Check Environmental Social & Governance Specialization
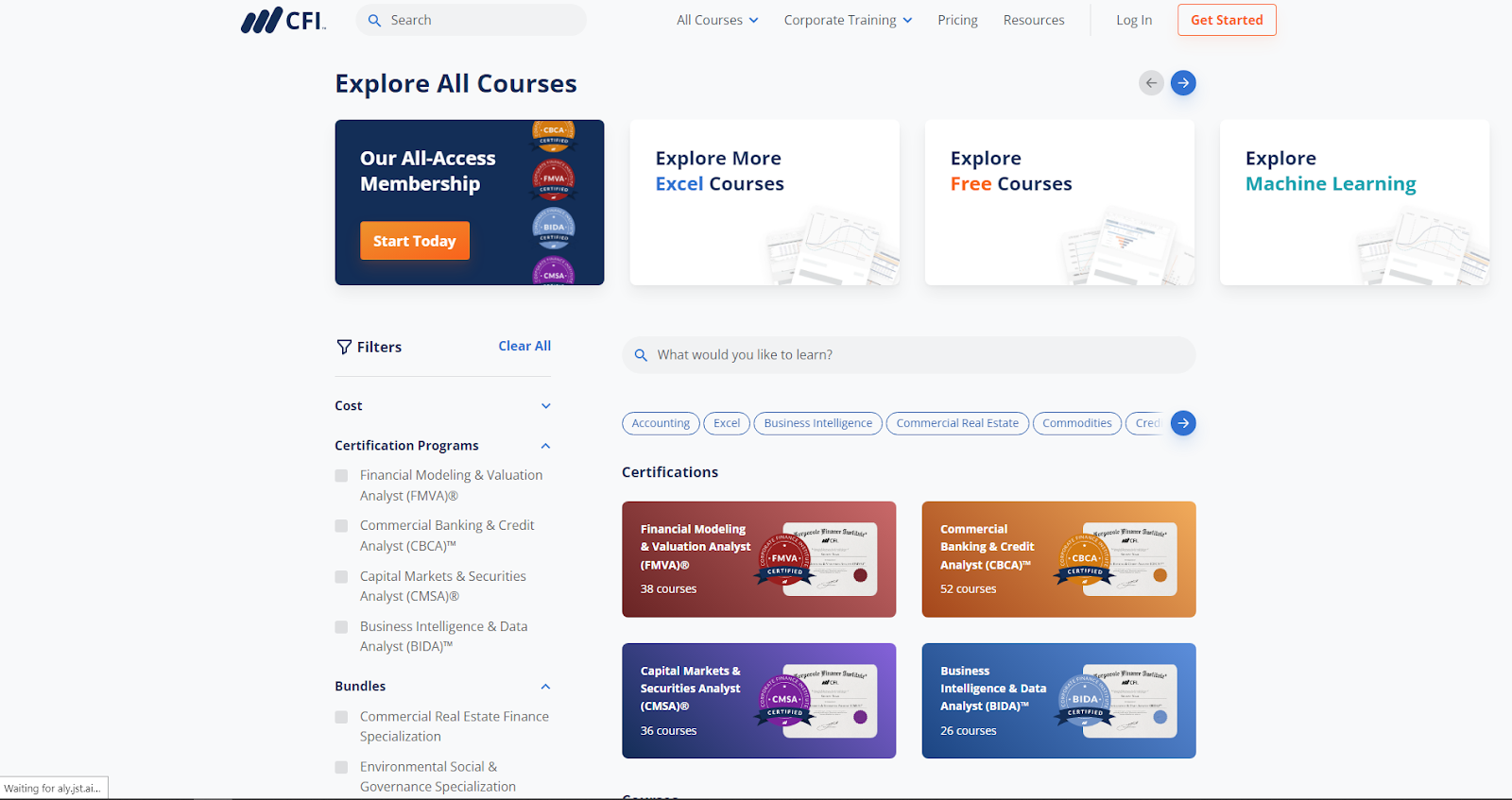The width and height of the screenshot is (1512, 800). (x=341, y=768)
